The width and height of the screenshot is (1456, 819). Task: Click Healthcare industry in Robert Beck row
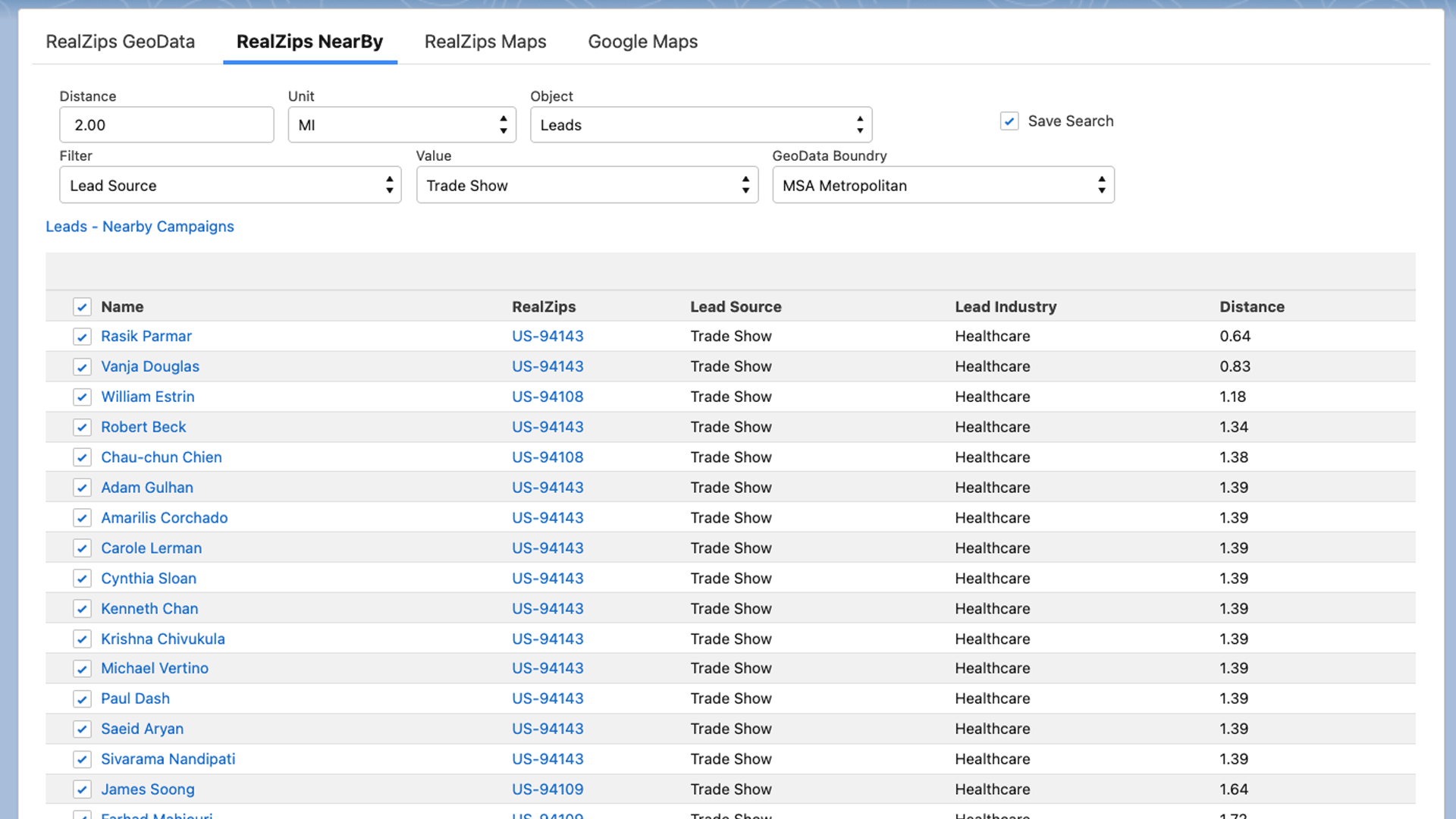click(993, 427)
